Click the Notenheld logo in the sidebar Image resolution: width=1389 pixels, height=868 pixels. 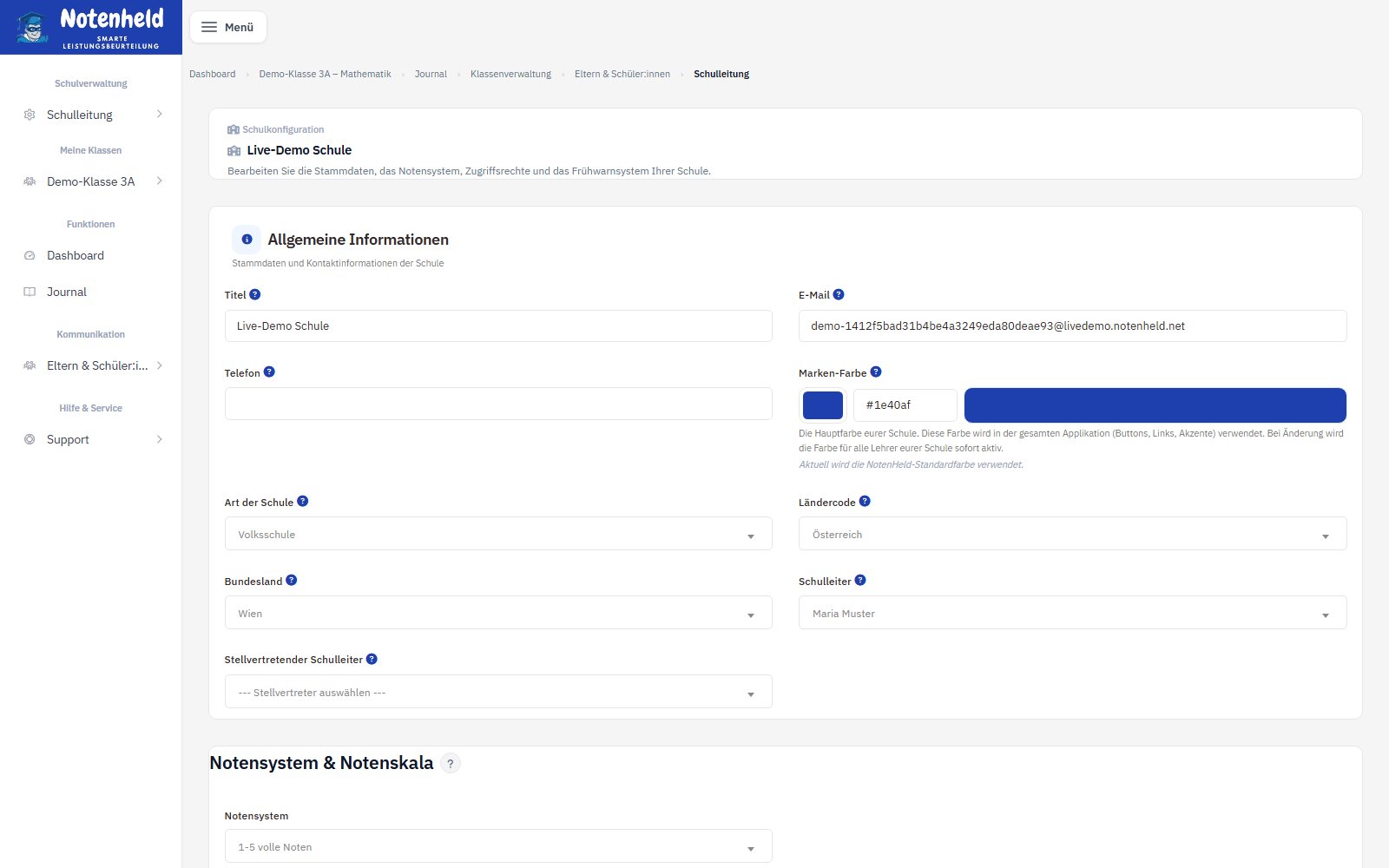pos(91,28)
